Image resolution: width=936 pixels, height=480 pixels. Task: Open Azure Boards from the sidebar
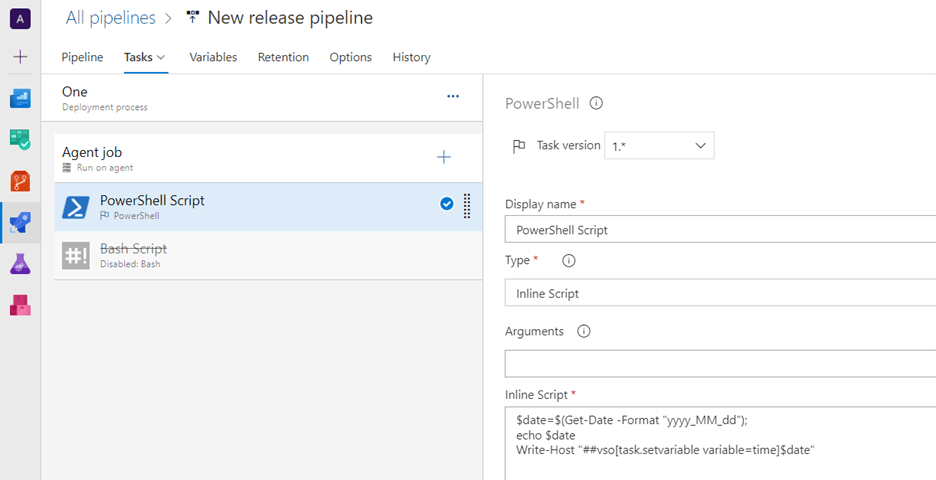coord(20,139)
